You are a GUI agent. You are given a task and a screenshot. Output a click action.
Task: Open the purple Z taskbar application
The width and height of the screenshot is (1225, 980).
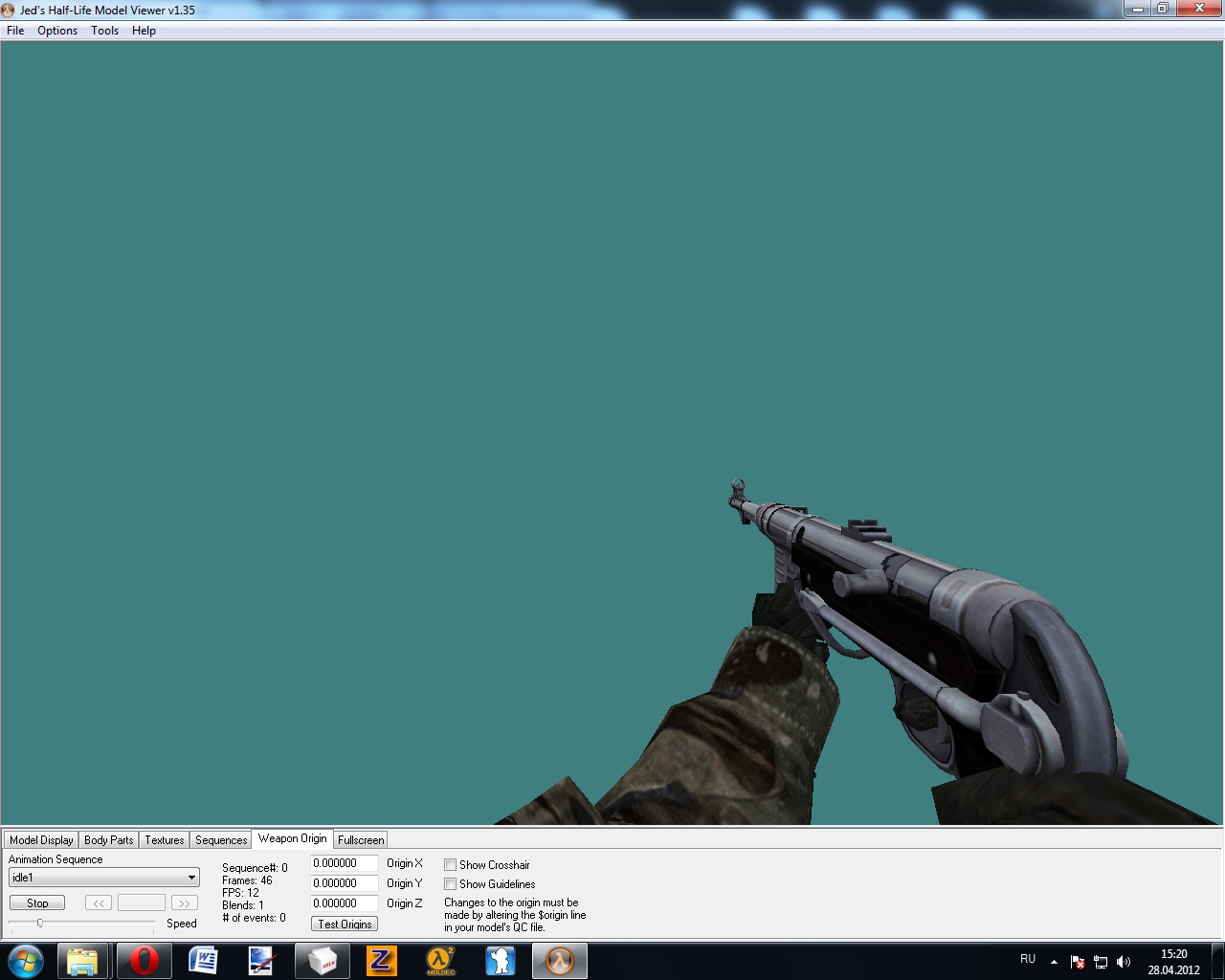(x=381, y=960)
